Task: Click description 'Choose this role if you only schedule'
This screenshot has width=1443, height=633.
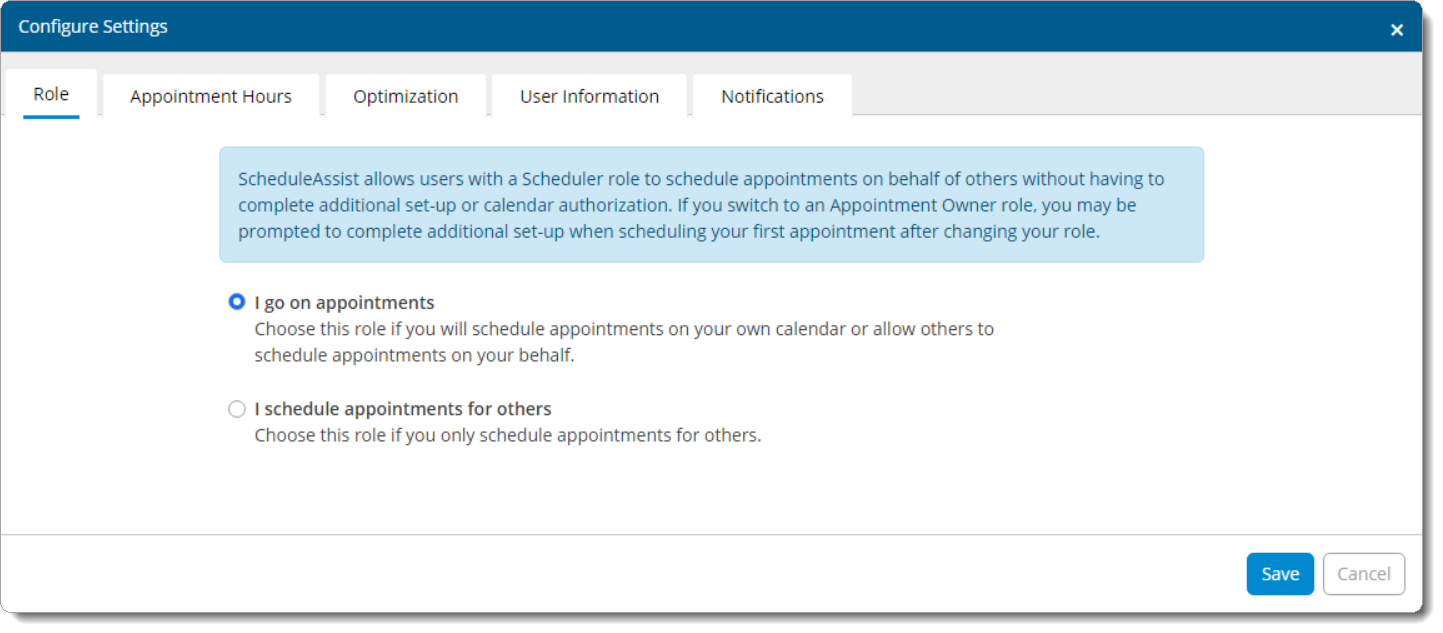Action: (507, 436)
